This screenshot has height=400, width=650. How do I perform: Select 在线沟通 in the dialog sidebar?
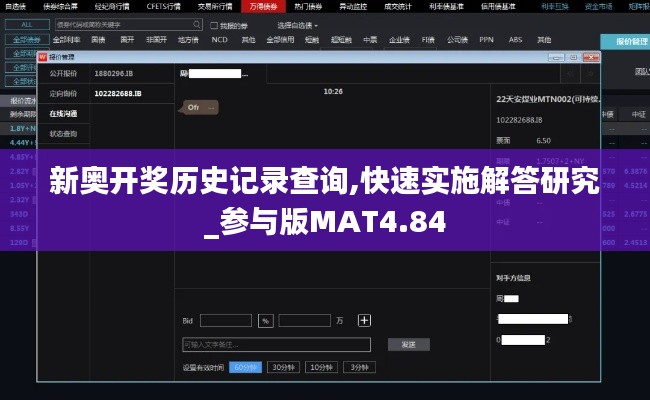point(63,114)
